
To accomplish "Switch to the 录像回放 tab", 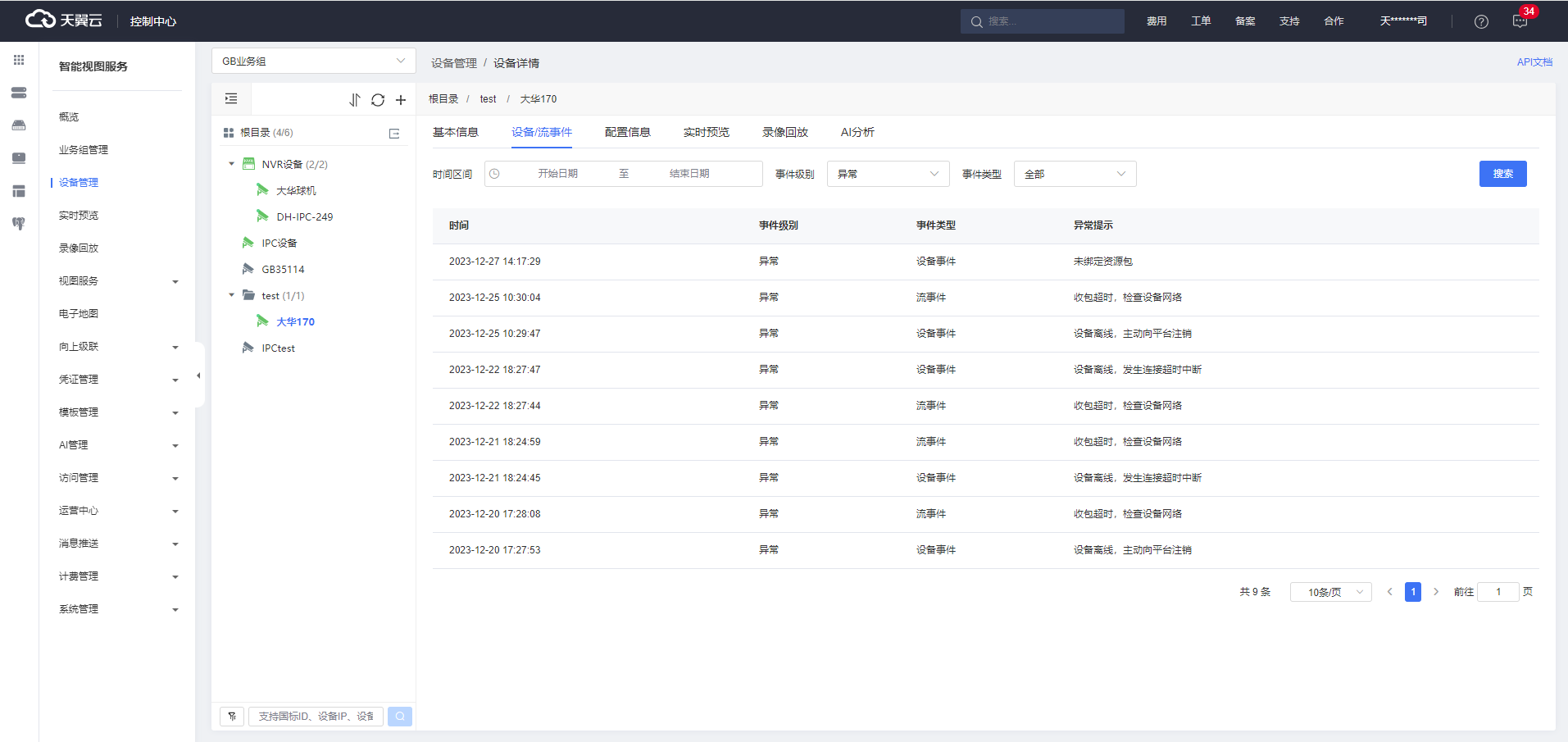I will (784, 132).
